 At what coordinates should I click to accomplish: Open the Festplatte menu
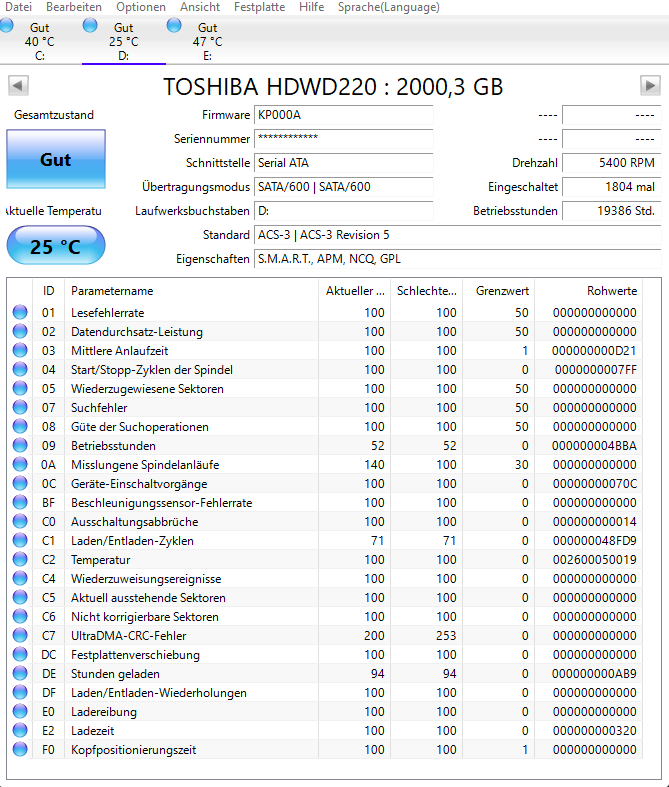(x=259, y=7)
